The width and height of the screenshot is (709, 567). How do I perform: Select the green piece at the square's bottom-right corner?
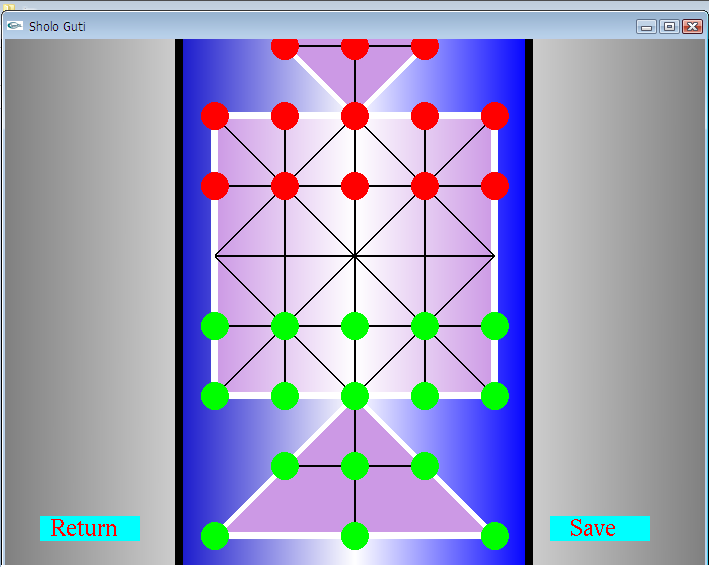[495, 396]
